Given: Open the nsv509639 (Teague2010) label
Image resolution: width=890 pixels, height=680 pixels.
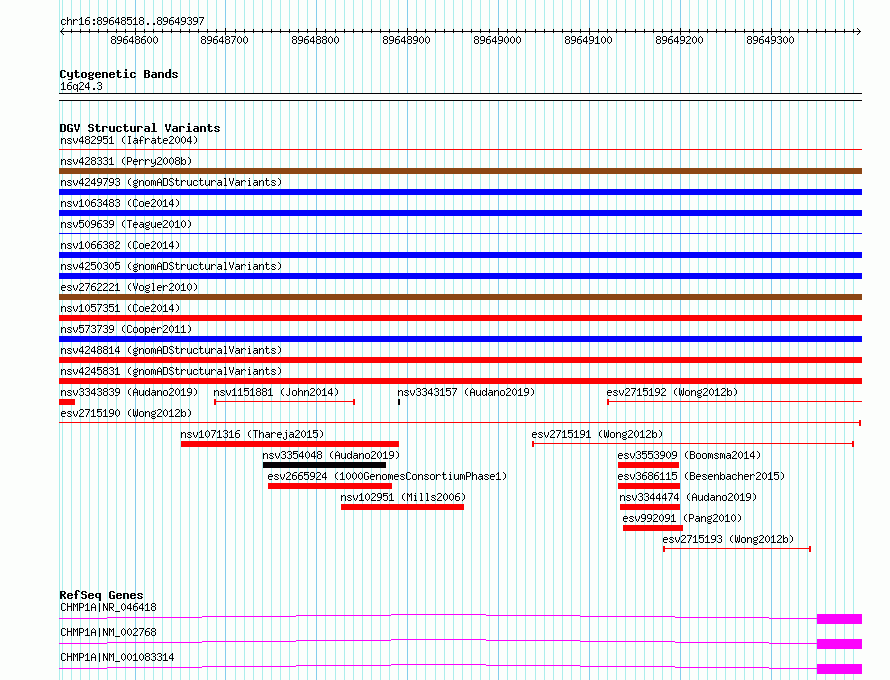Looking at the screenshot, I should [x=126, y=224].
